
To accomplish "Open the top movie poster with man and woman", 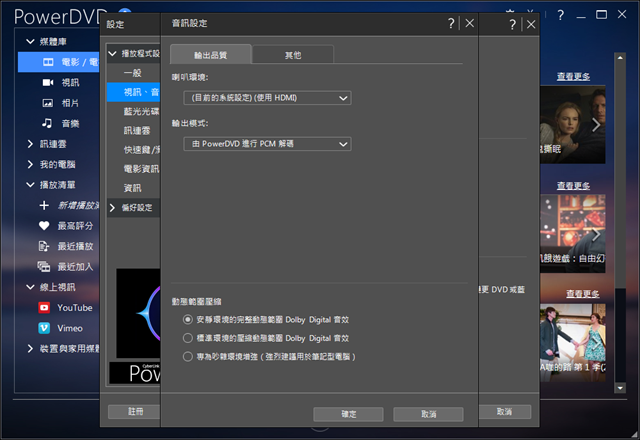I will coord(573,124).
